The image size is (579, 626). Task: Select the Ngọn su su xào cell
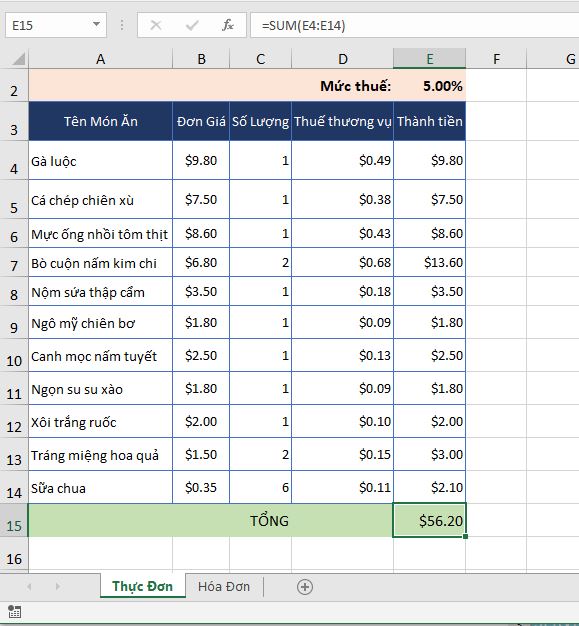click(x=101, y=388)
